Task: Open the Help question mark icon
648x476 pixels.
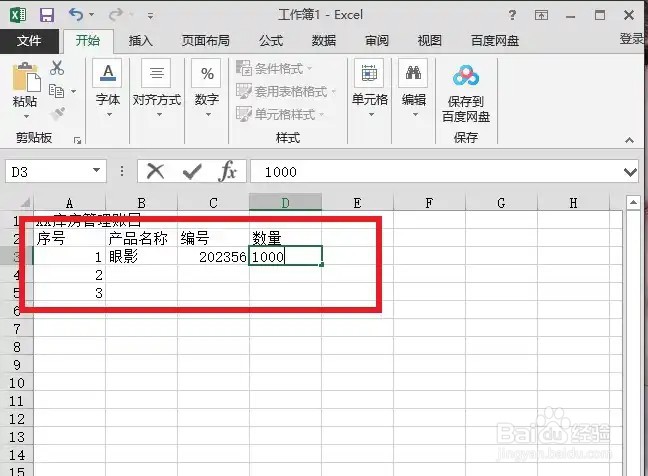Action: [x=512, y=15]
